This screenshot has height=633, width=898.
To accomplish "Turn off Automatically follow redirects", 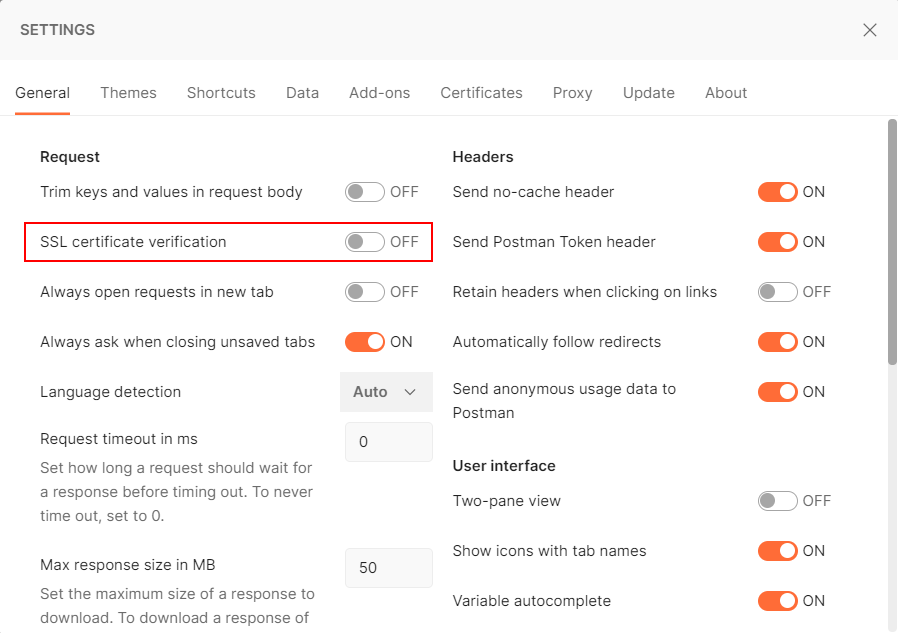I will [777, 342].
